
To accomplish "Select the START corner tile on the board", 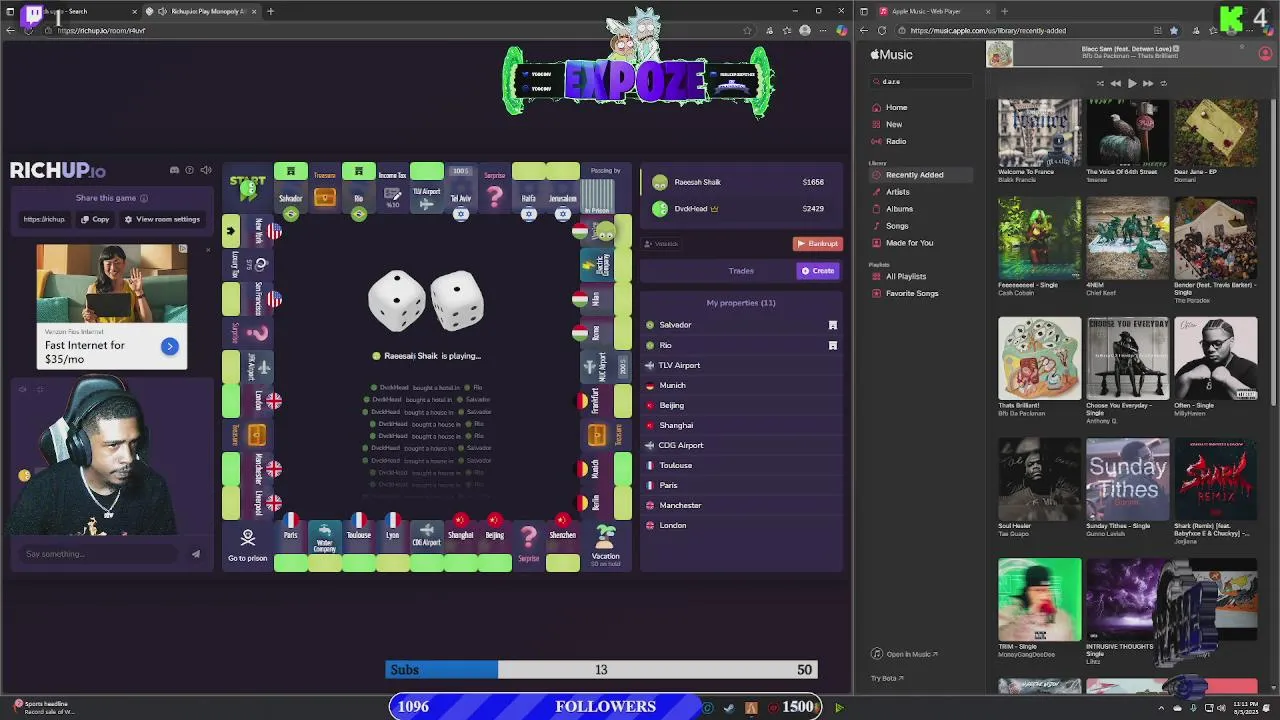I will pyautogui.click(x=247, y=187).
